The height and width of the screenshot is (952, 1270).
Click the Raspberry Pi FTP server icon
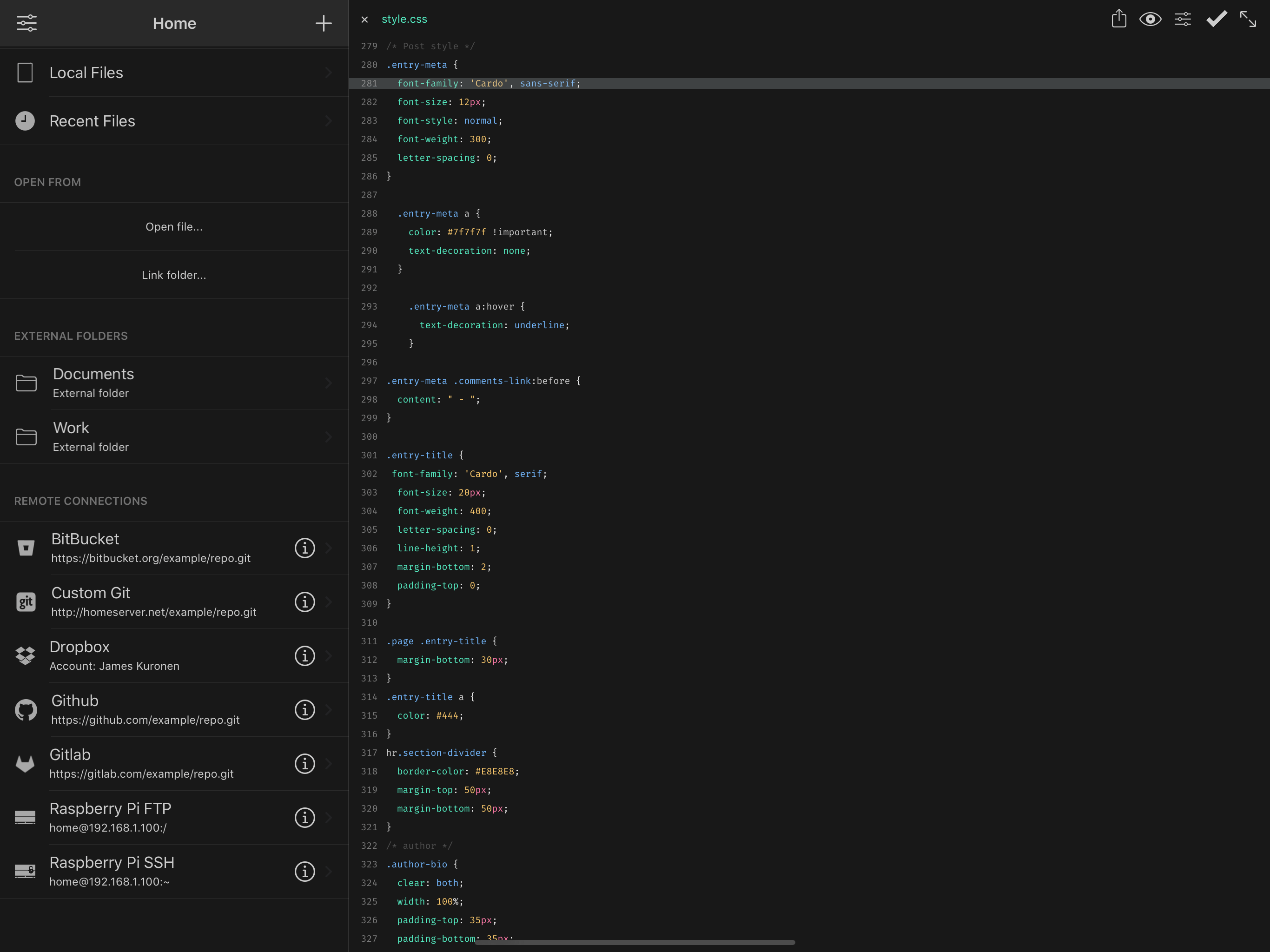click(x=25, y=817)
